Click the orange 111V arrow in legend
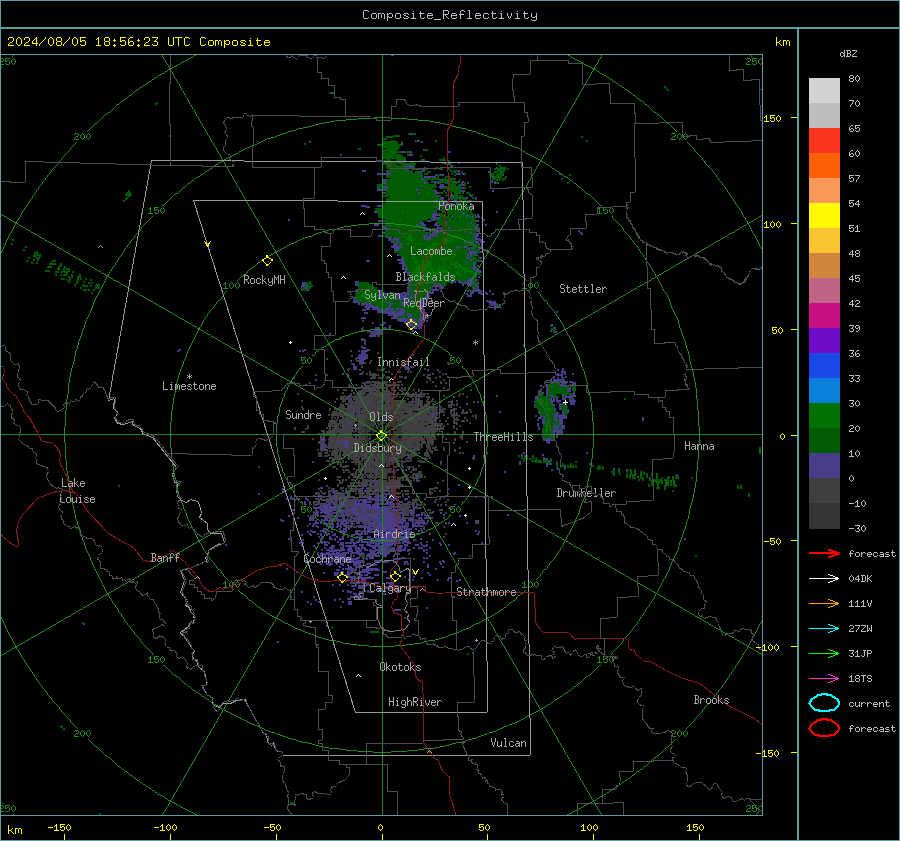 click(824, 603)
